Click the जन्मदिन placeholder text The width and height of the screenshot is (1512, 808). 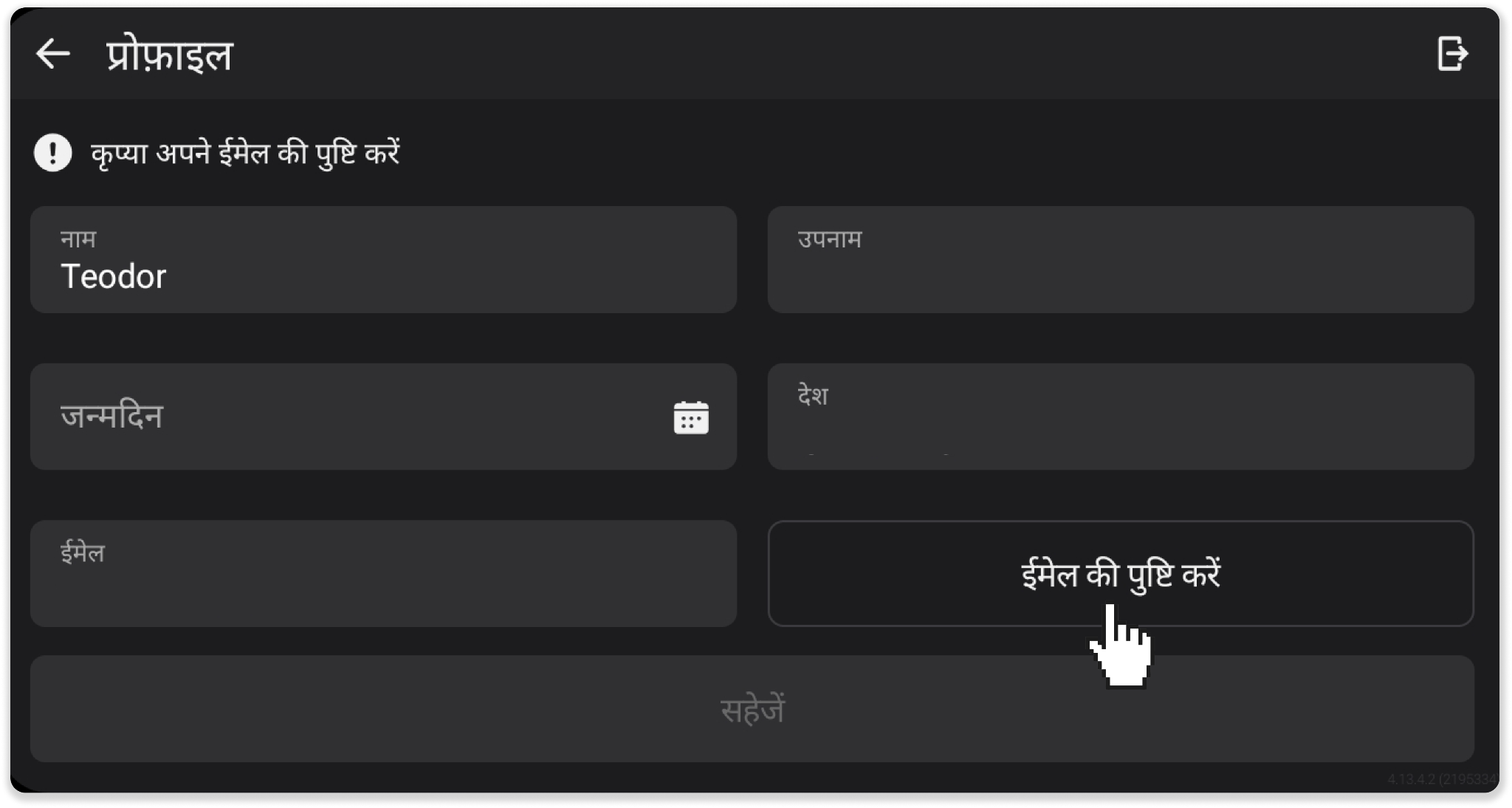coord(111,417)
